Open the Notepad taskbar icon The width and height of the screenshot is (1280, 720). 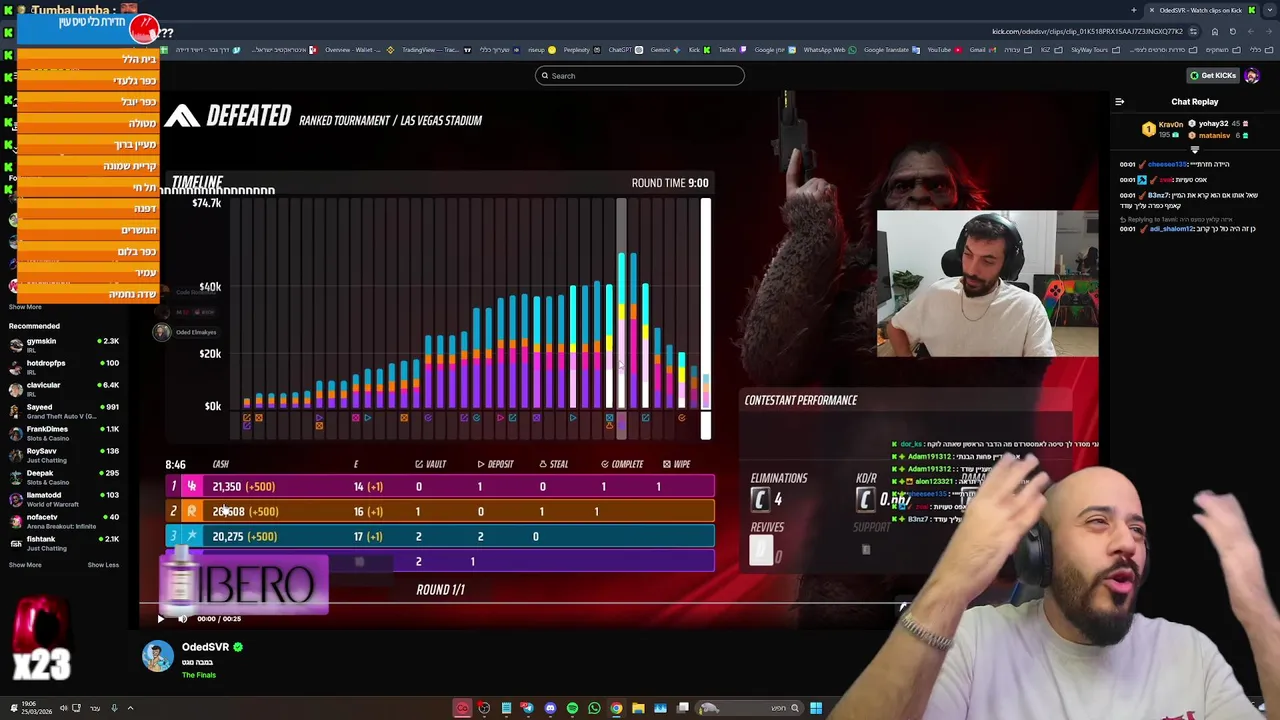(x=506, y=708)
